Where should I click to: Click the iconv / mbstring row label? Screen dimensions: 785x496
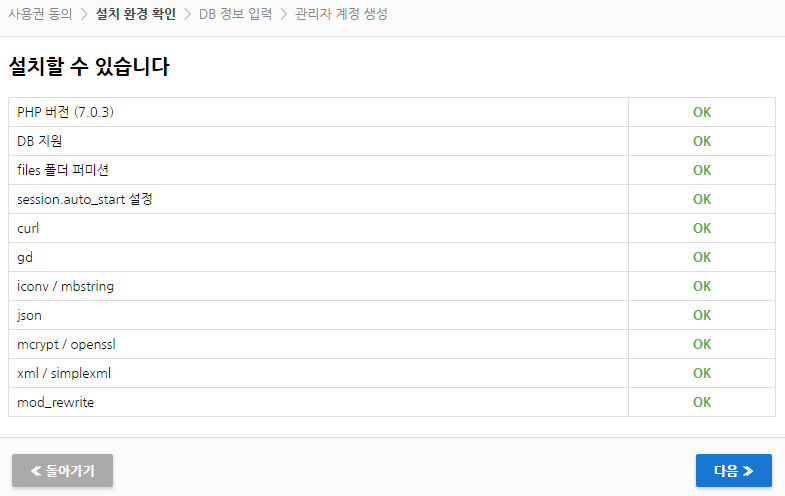[66, 286]
